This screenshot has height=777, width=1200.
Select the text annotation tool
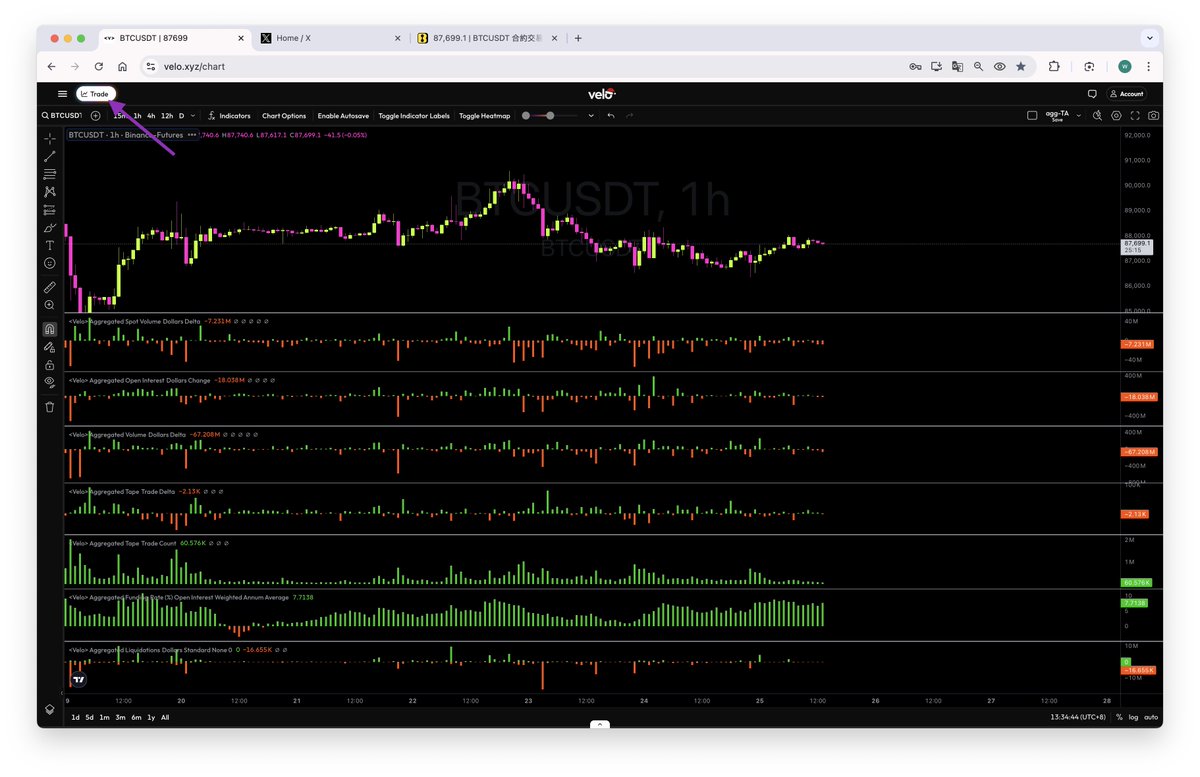50,246
